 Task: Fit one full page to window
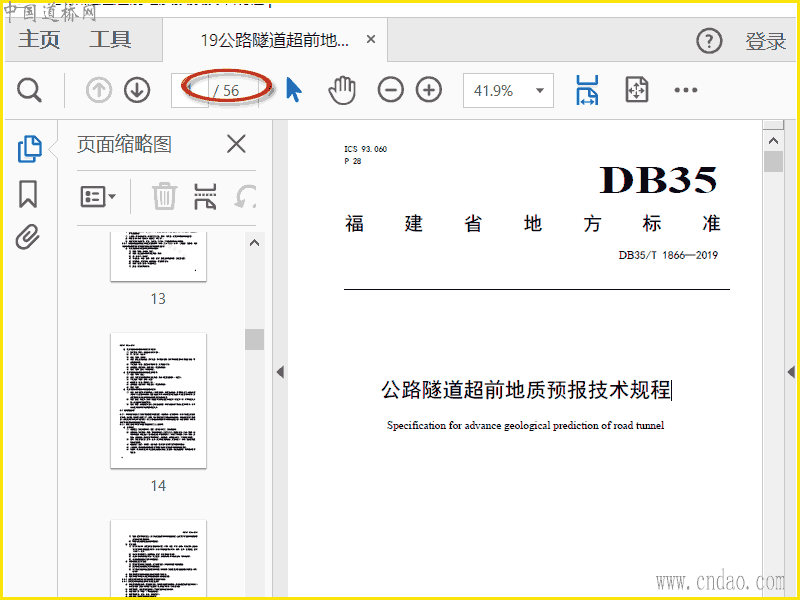(636, 90)
